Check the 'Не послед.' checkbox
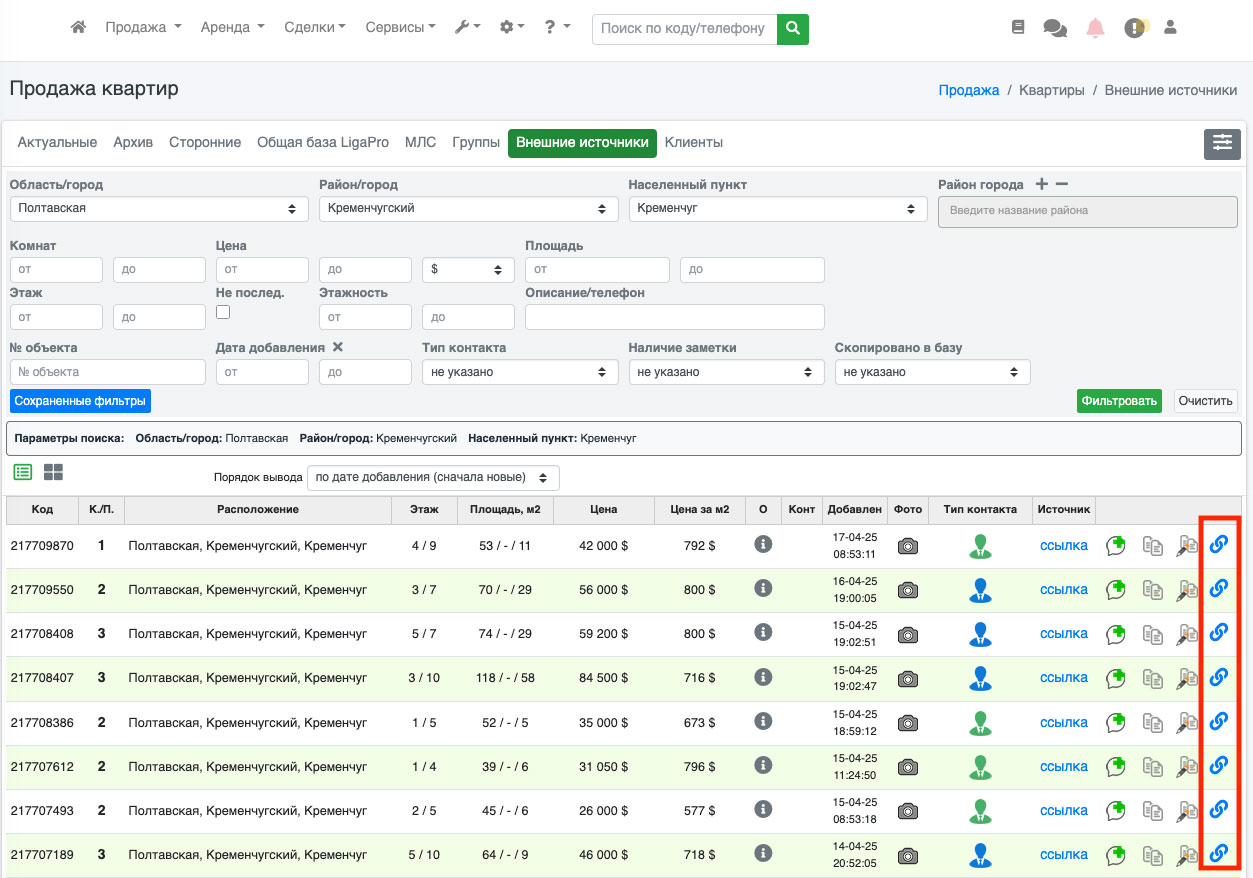The height and width of the screenshot is (878, 1253). tap(223, 312)
